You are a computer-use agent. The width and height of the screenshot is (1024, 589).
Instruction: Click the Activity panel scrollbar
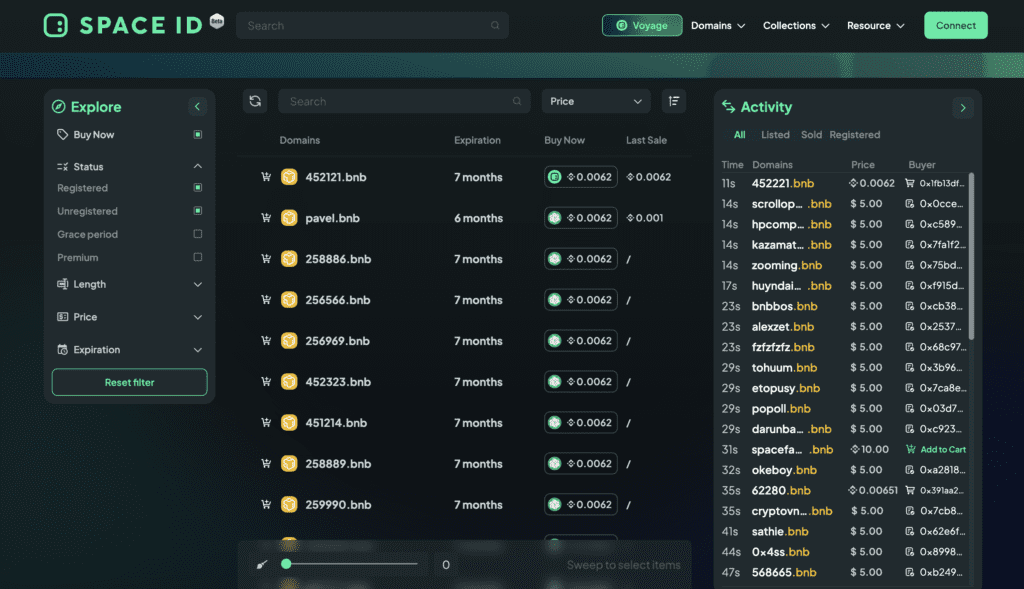point(971,256)
